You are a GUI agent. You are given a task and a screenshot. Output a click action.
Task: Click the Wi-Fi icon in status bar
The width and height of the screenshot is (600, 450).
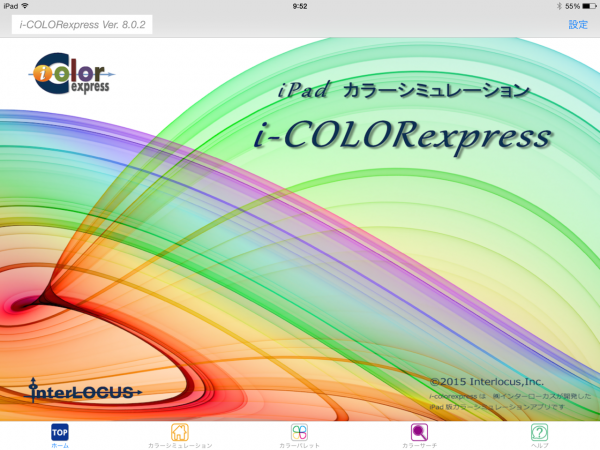pos(25,6)
